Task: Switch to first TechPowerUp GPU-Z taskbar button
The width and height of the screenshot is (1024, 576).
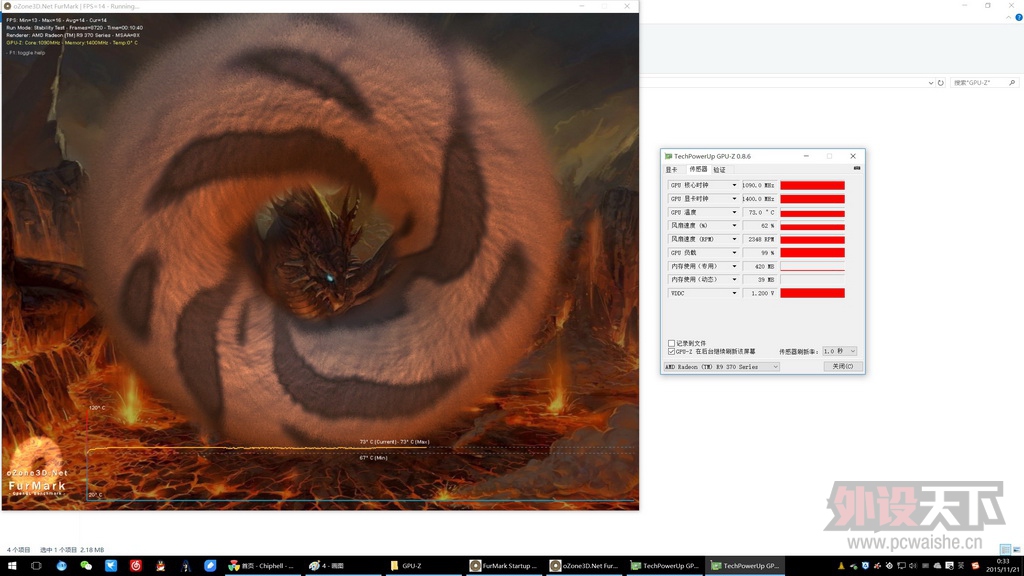Action: pos(664,566)
